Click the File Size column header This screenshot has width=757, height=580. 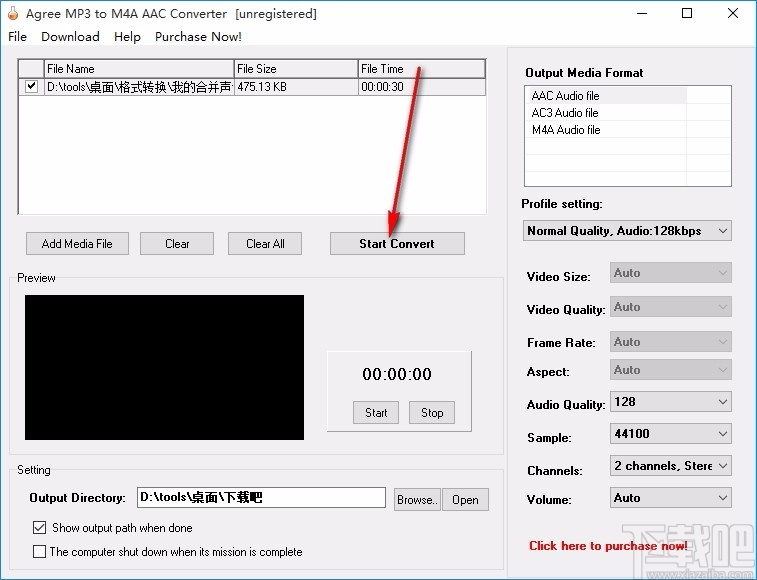296,69
